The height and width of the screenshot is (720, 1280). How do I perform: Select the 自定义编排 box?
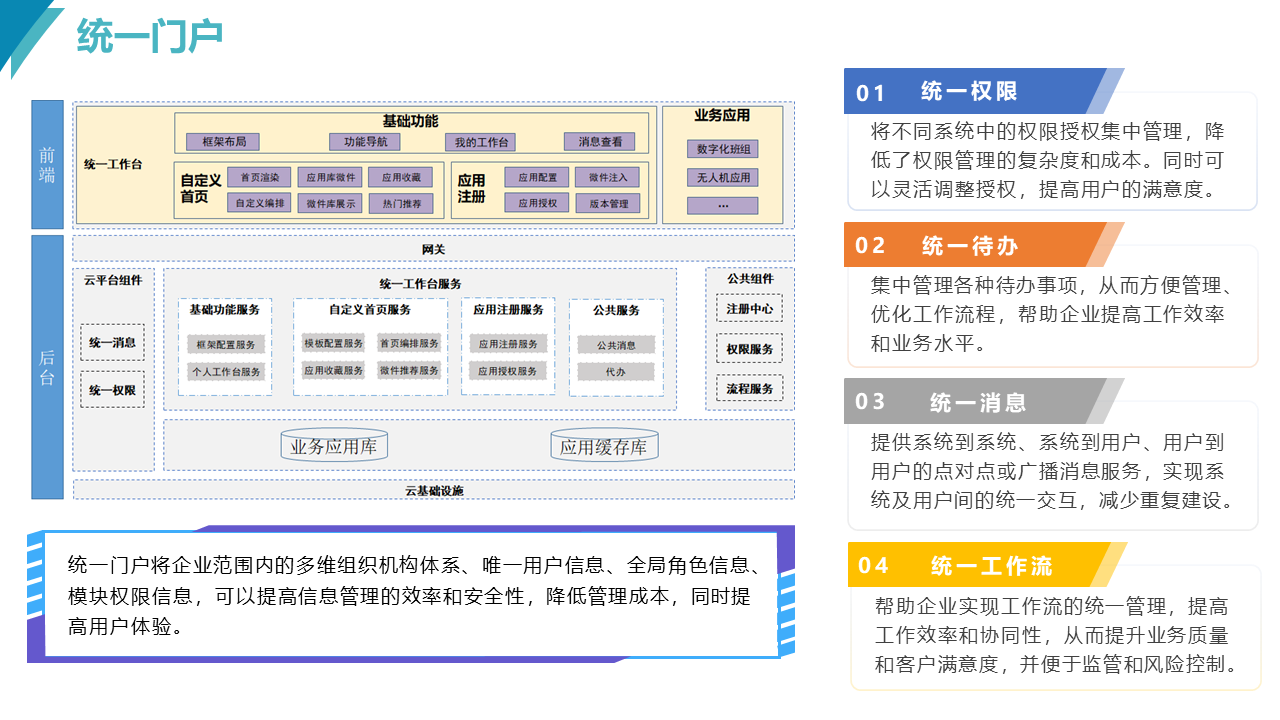260,203
